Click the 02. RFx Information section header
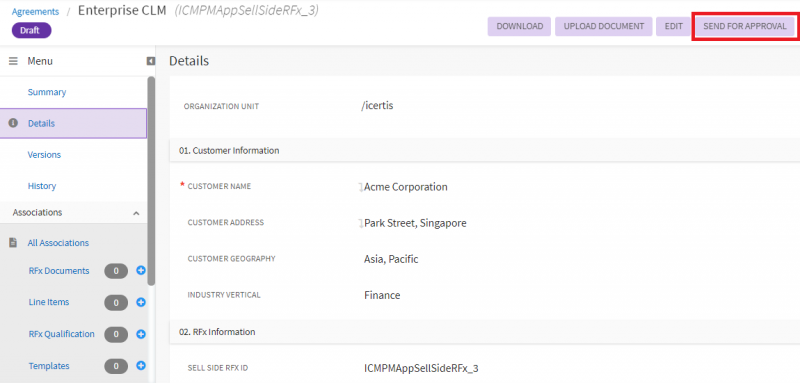The image size is (800, 383). click(x=484, y=331)
